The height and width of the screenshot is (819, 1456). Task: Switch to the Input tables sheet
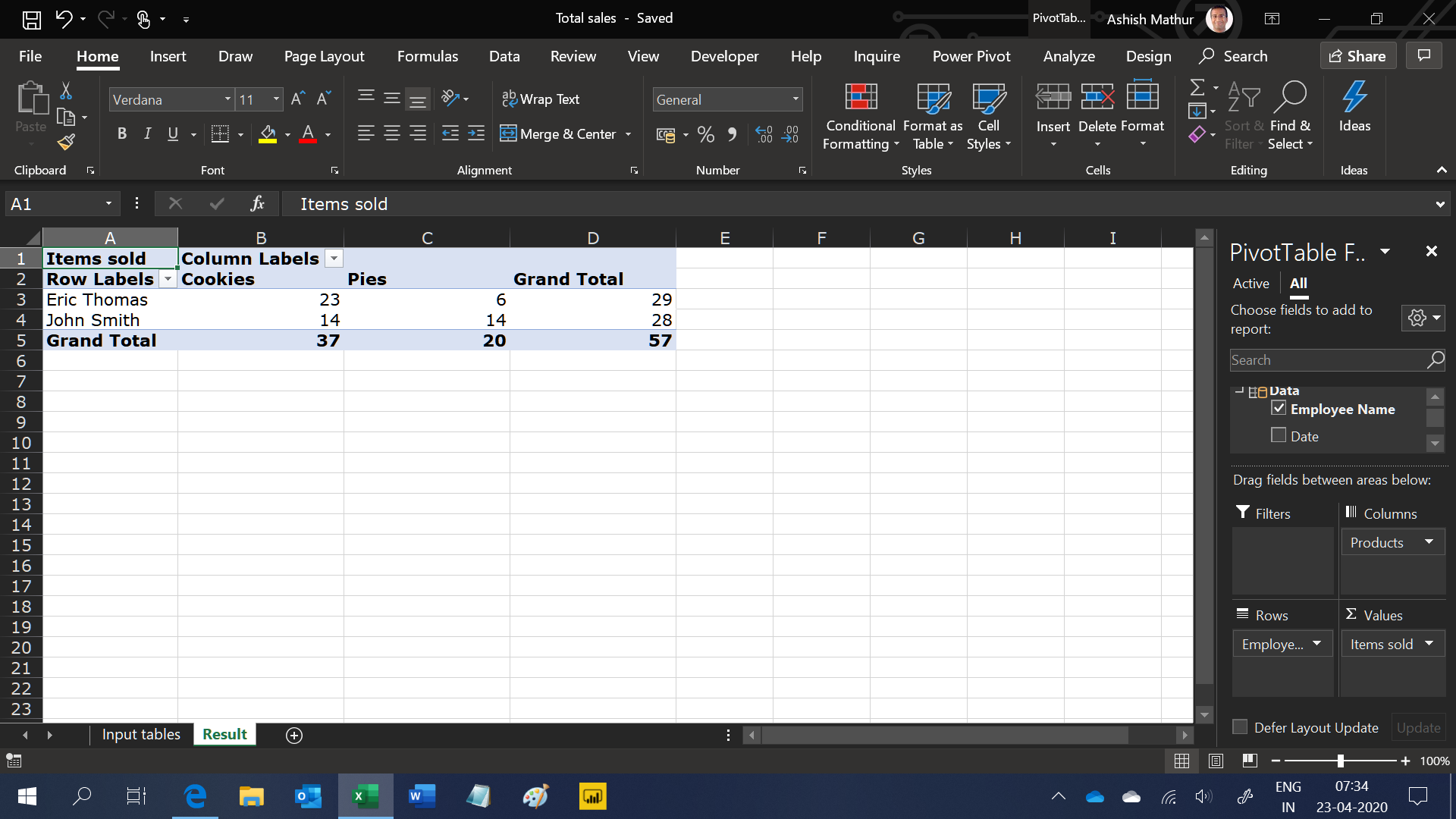point(141,734)
